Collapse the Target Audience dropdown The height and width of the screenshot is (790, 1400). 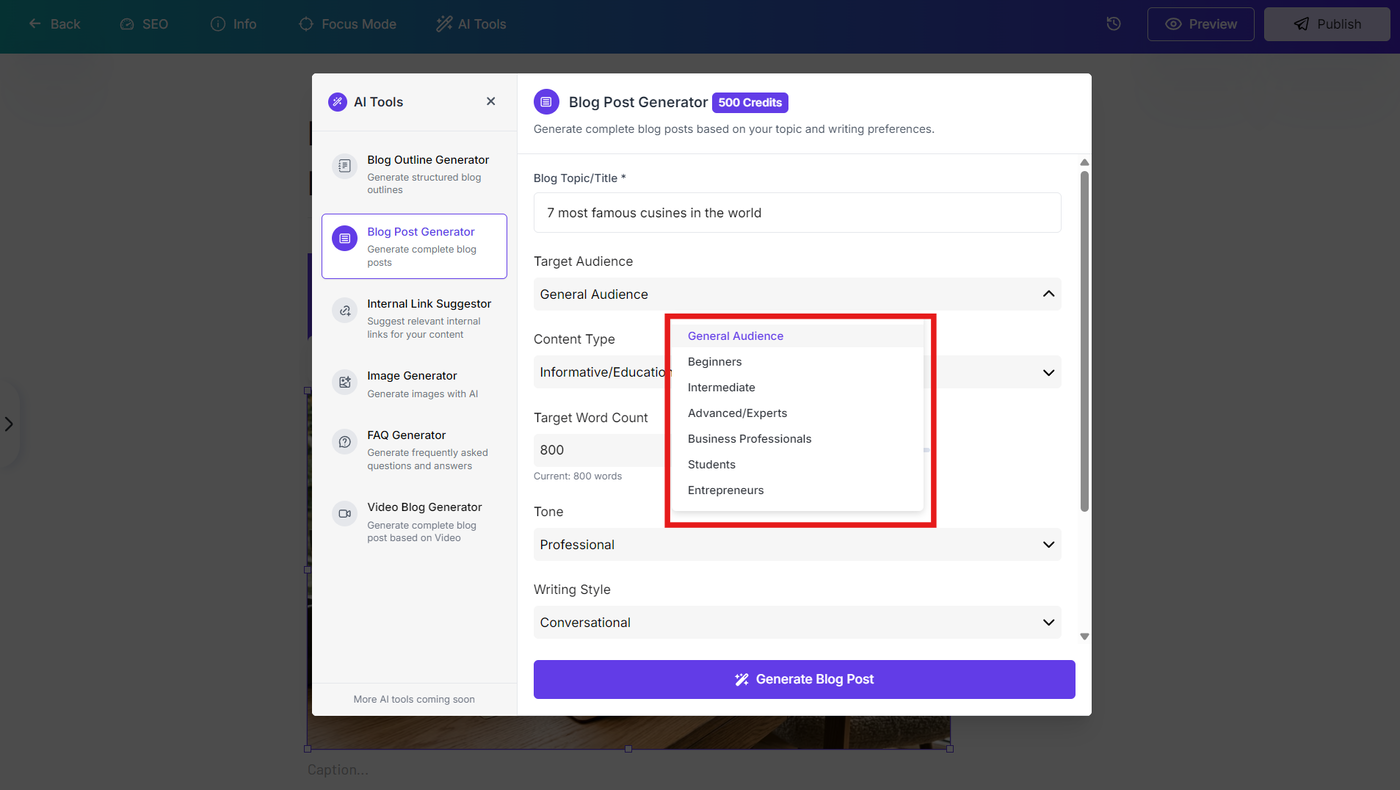1048,294
